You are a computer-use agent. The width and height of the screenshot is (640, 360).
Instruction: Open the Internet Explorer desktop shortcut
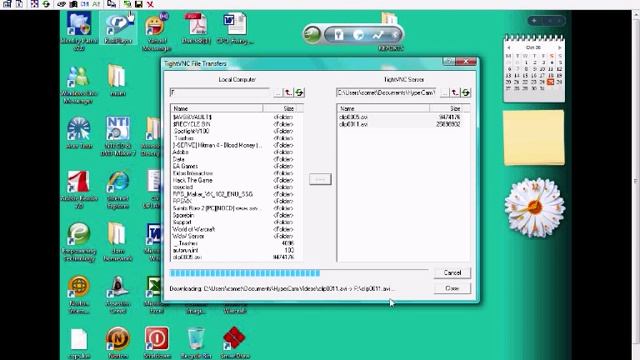coord(118,190)
